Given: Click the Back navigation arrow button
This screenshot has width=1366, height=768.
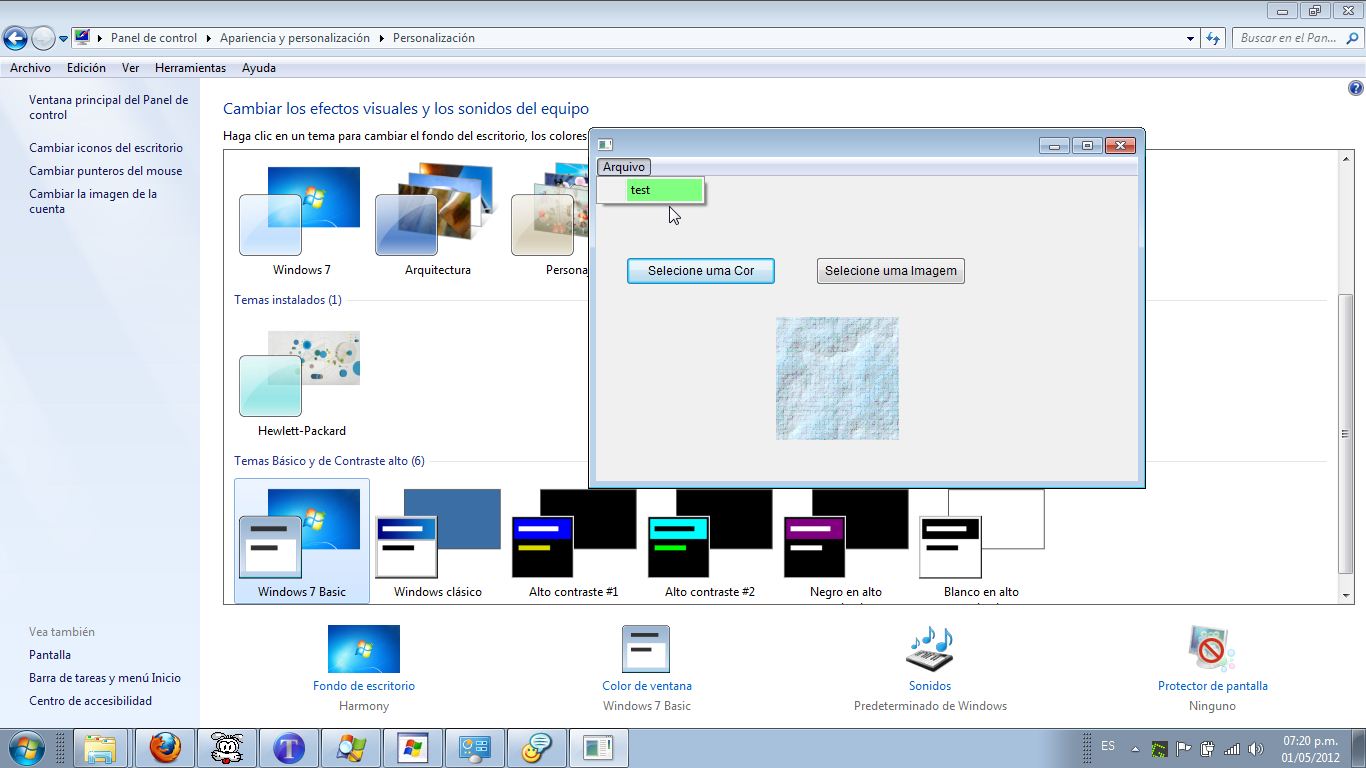Looking at the screenshot, I should (x=15, y=39).
